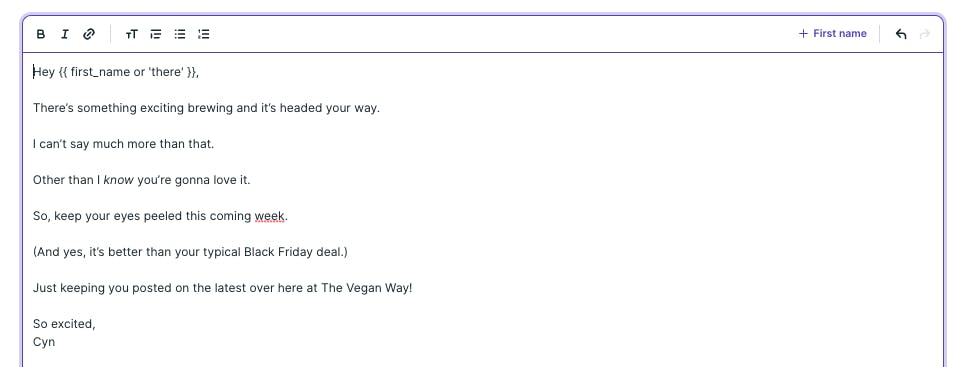Click the red-underlined word "week"

click(270, 216)
